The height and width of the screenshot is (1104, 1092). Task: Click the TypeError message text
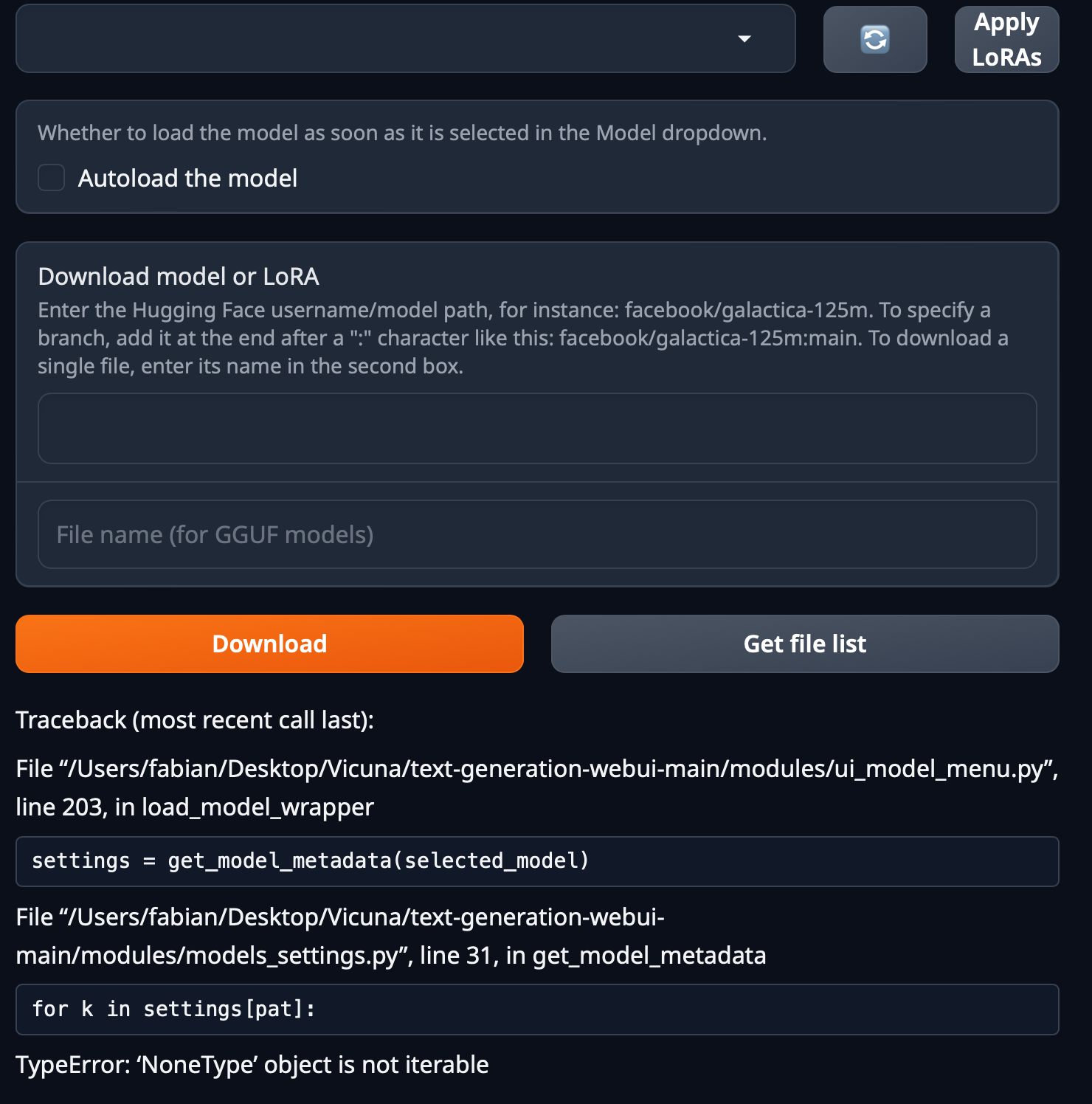[252, 1065]
